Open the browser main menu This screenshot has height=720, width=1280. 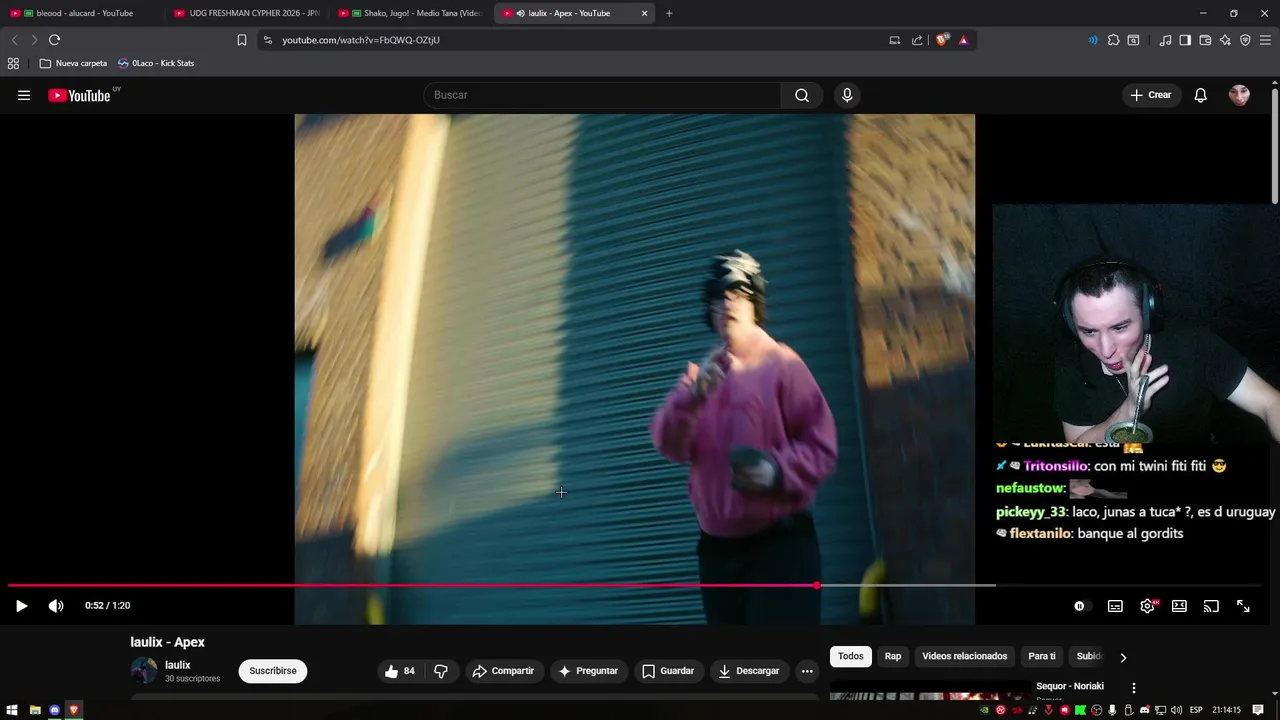tap(1266, 40)
